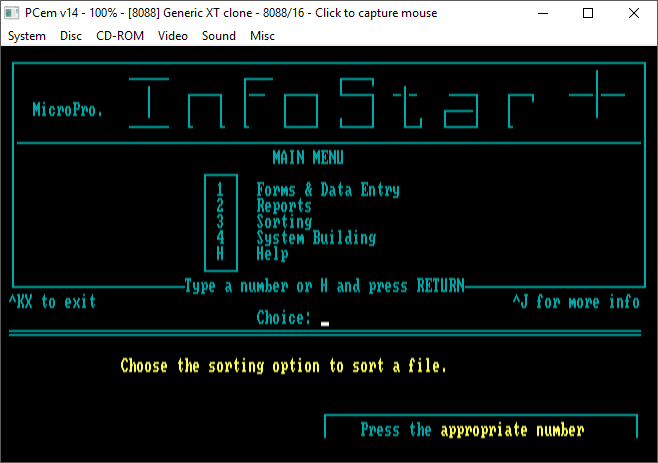Close the PCem emulator window

634,13
